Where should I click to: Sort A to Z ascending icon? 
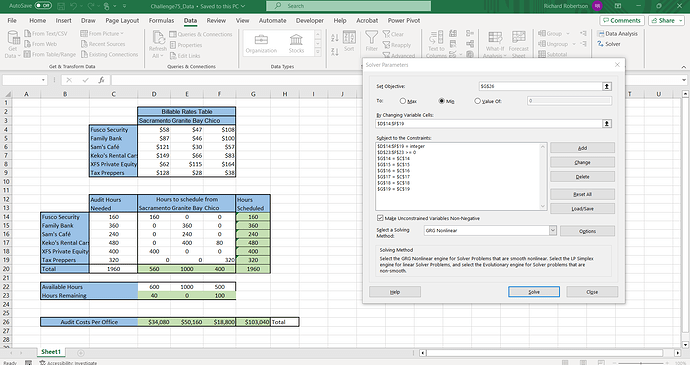click(335, 38)
